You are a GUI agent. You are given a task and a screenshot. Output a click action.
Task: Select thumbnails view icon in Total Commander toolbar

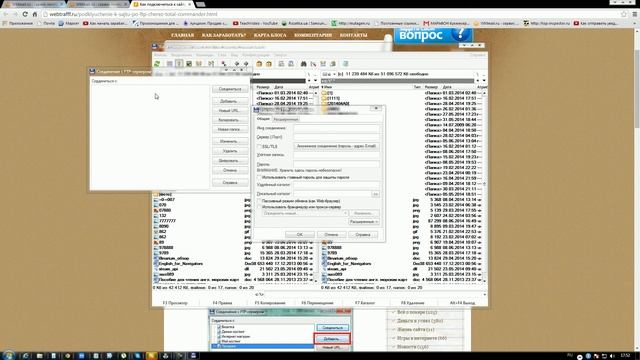pos(189,64)
